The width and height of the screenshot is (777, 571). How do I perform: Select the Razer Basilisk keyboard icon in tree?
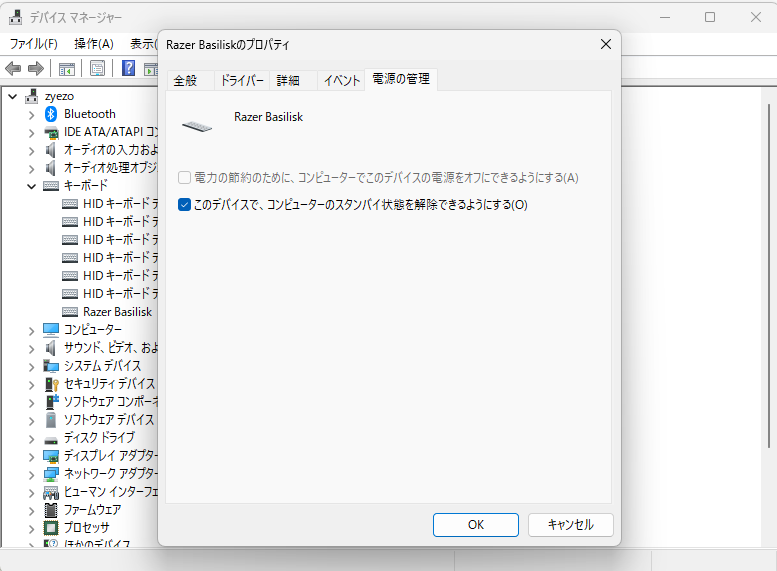click(x=70, y=312)
